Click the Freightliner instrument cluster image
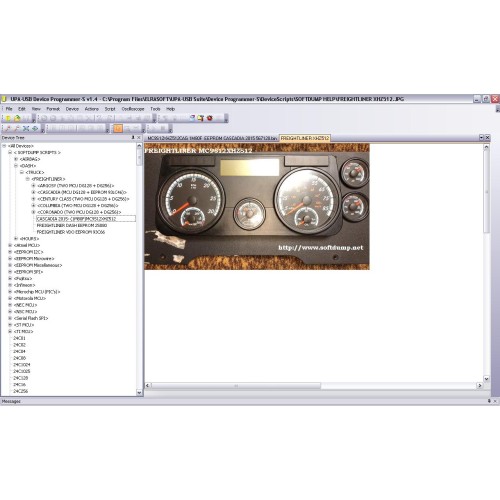The image size is (500, 500). [x=257, y=206]
